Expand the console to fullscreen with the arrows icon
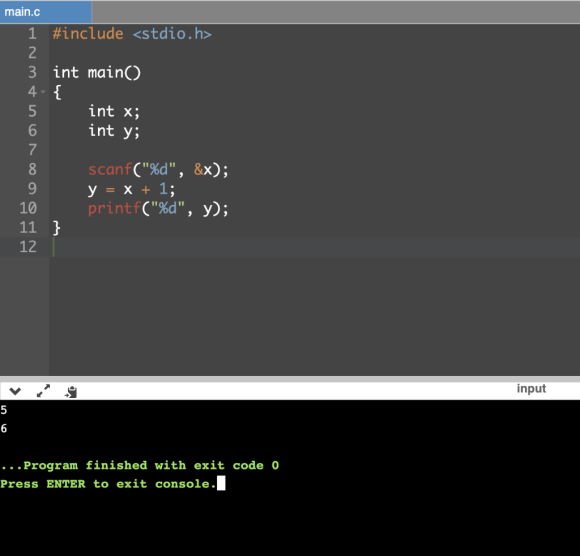 pos(43,391)
